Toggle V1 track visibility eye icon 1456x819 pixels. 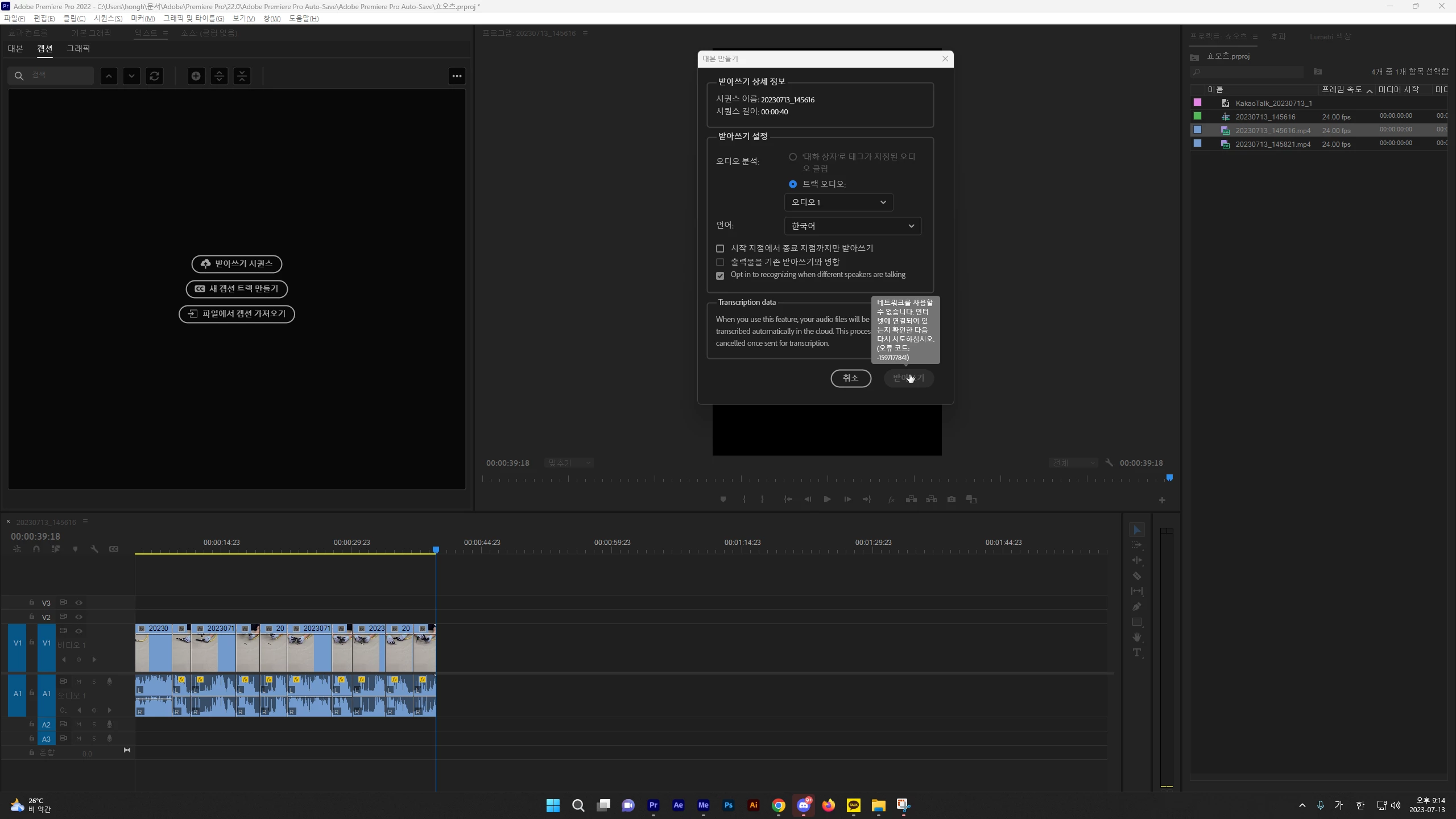point(78,631)
